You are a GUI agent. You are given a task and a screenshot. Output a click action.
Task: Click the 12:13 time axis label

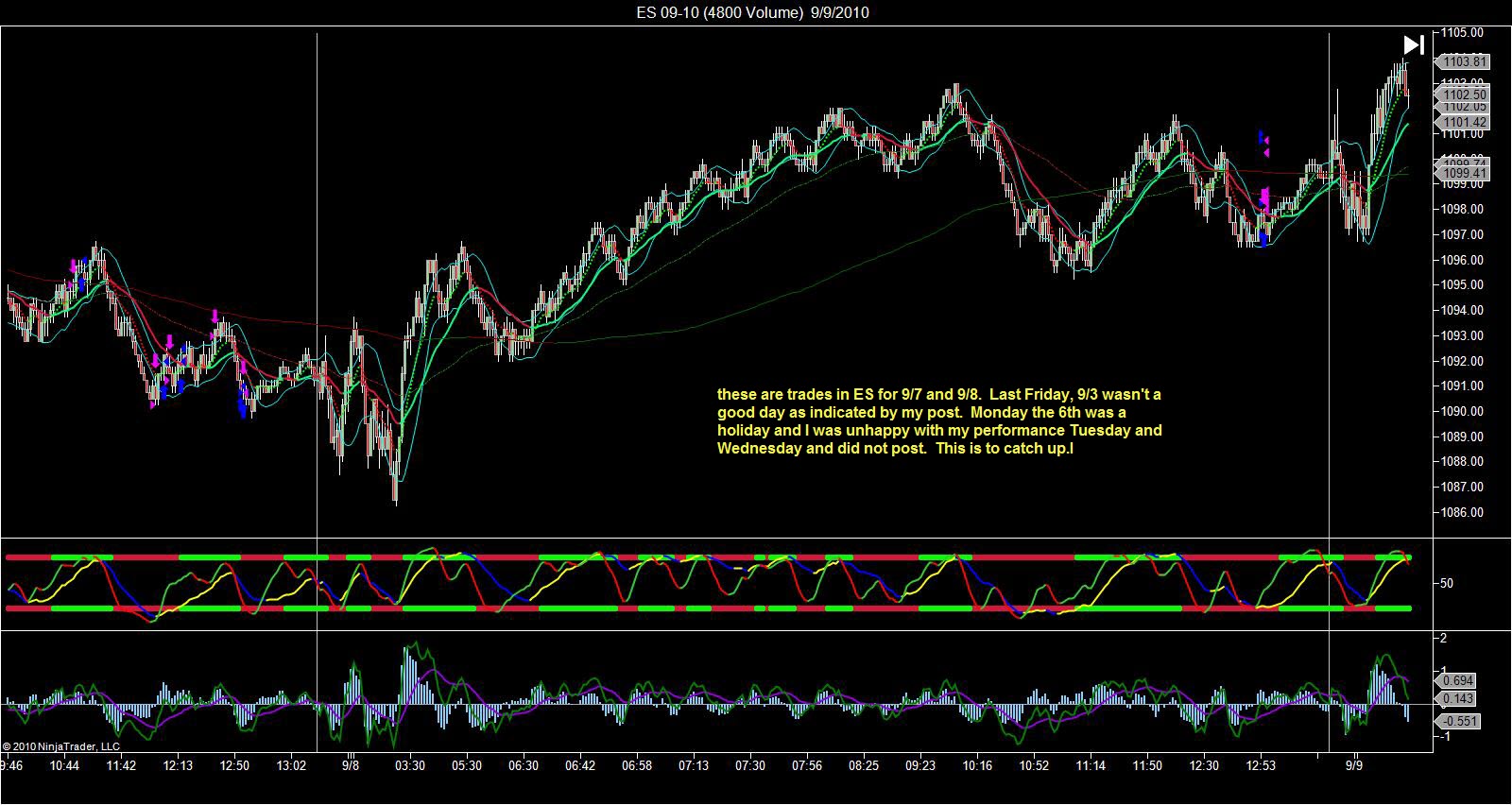178,765
